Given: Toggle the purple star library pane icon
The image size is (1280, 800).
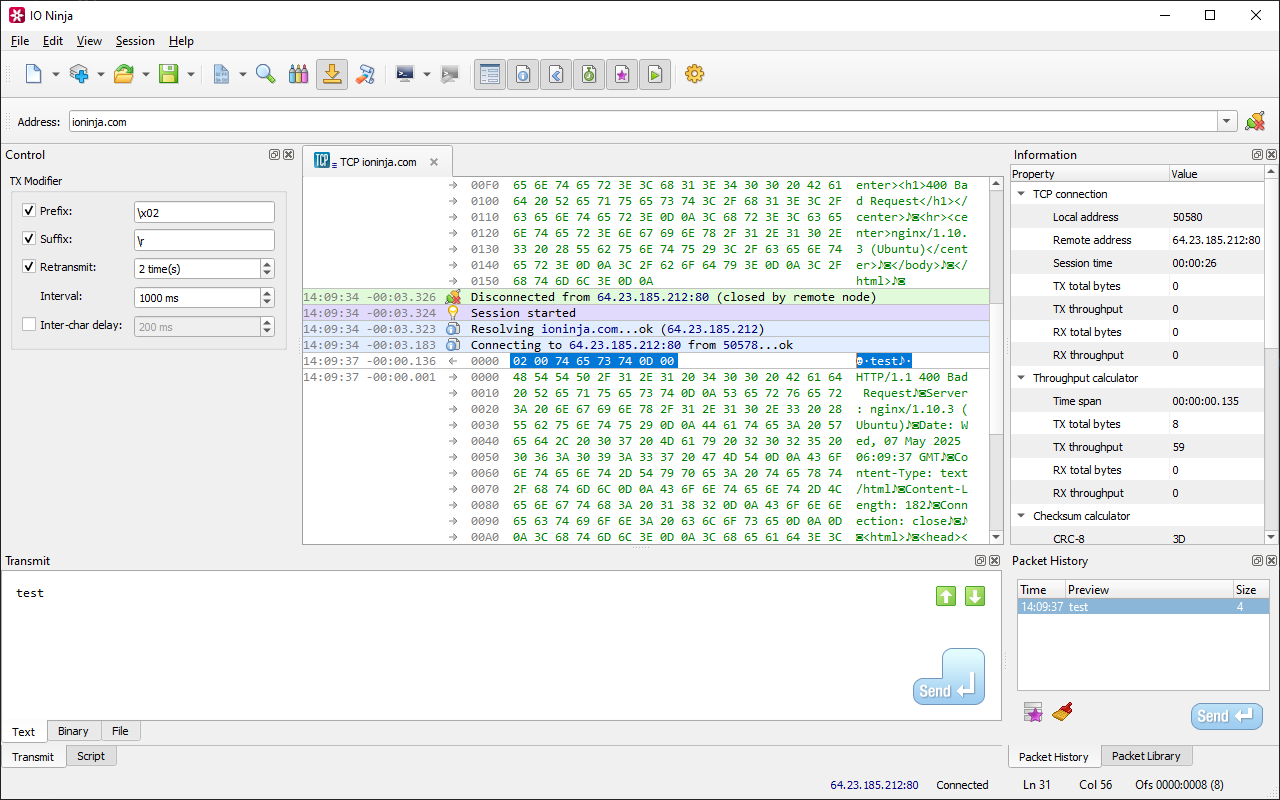Looking at the screenshot, I should [x=622, y=74].
